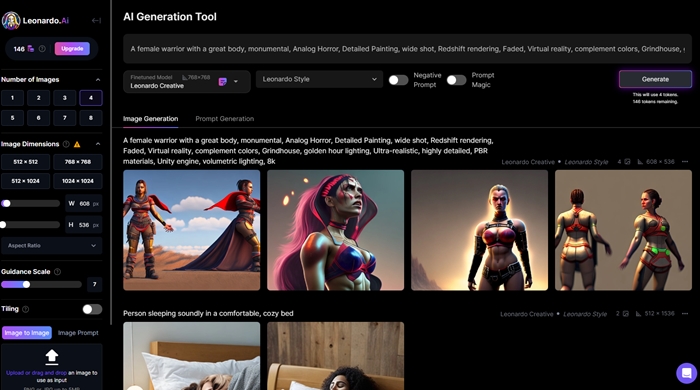Click the Tiling help icon
The height and width of the screenshot is (390, 700).
point(25,309)
